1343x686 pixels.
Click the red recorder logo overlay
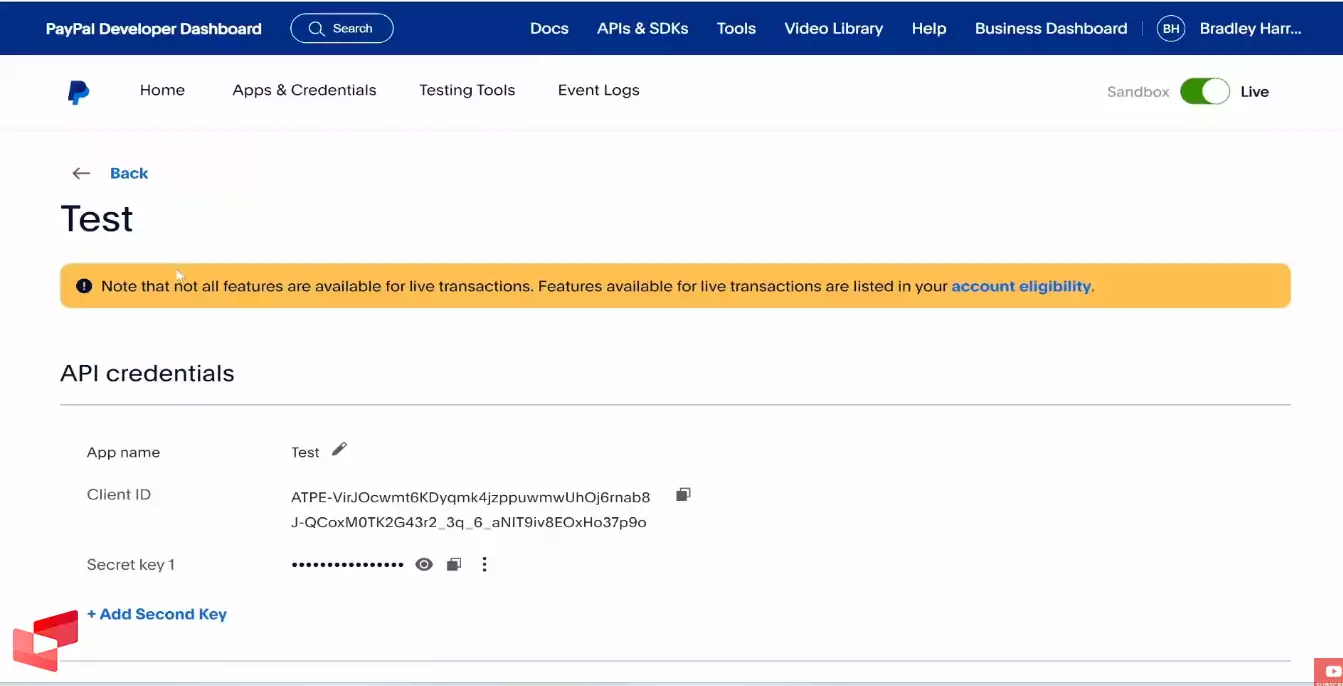(46, 640)
